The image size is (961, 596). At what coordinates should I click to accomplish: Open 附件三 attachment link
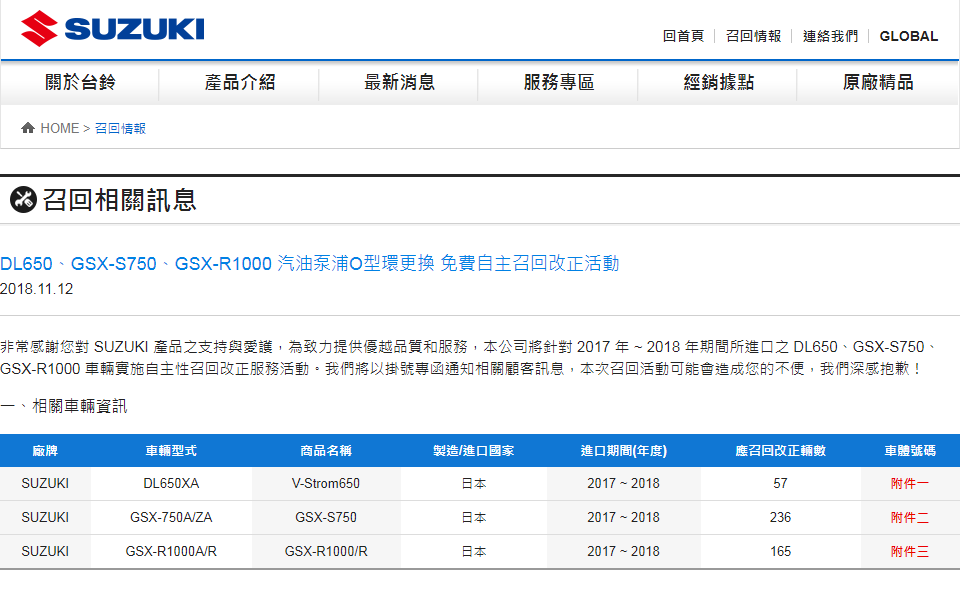[x=910, y=552]
